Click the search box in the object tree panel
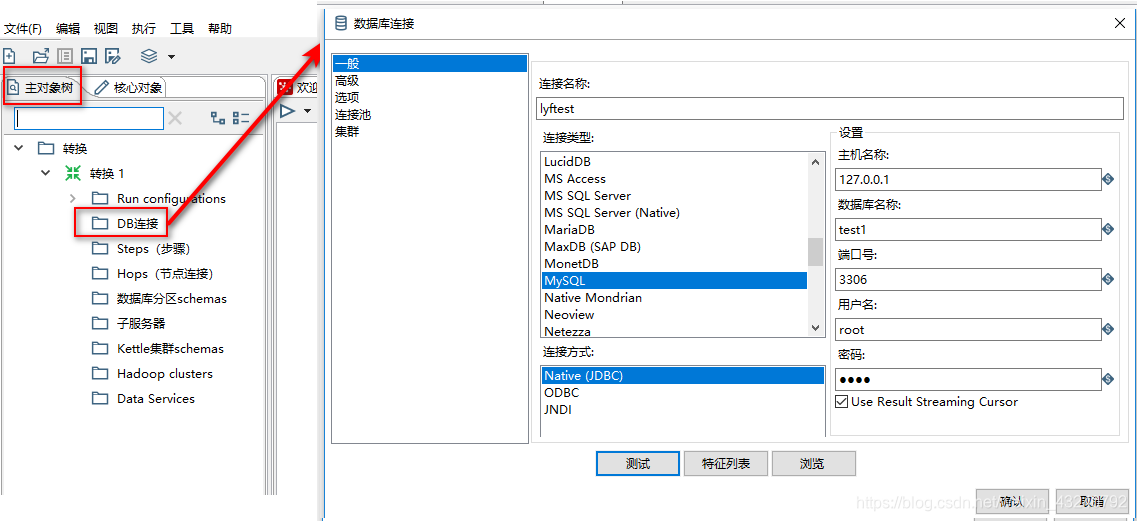The height and width of the screenshot is (521, 1137). (89, 118)
